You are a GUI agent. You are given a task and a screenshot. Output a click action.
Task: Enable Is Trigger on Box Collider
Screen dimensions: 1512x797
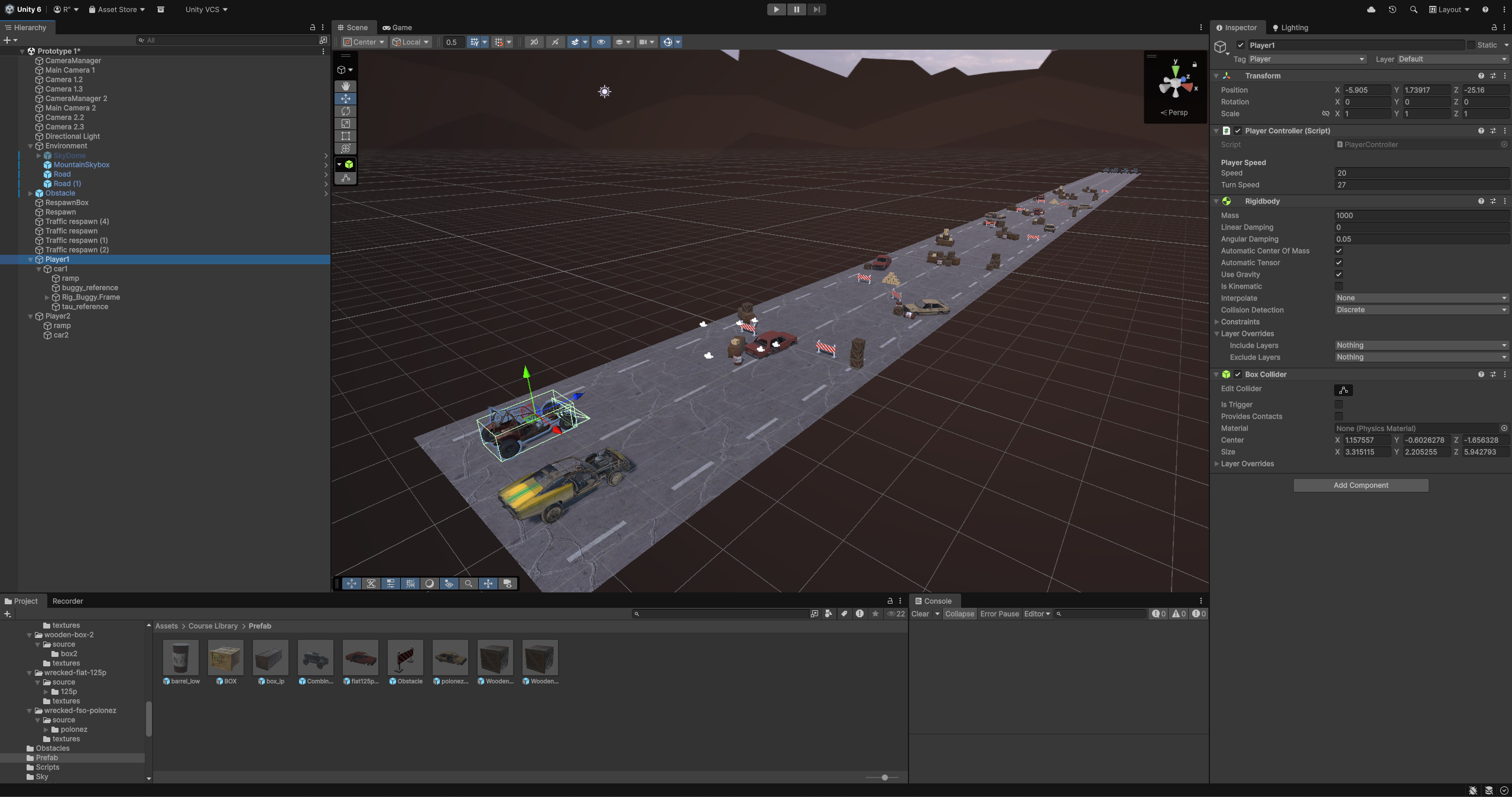tap(1339, 404)
